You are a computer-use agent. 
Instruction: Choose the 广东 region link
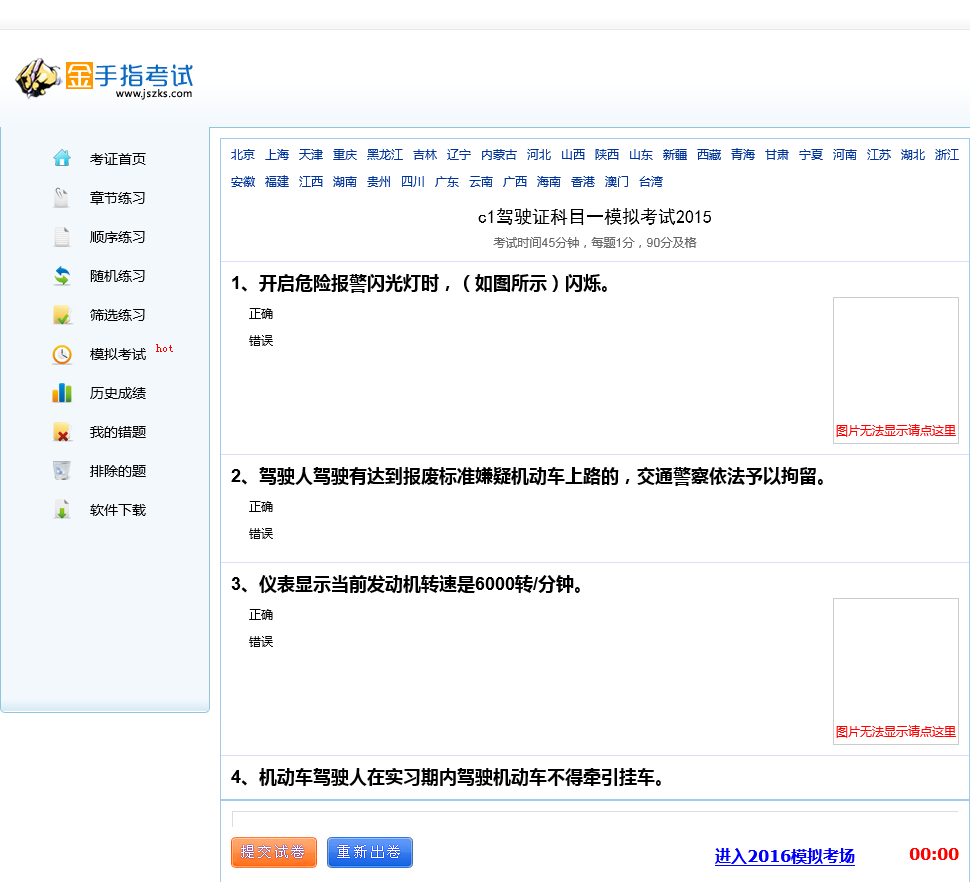[x=447, y=182]
